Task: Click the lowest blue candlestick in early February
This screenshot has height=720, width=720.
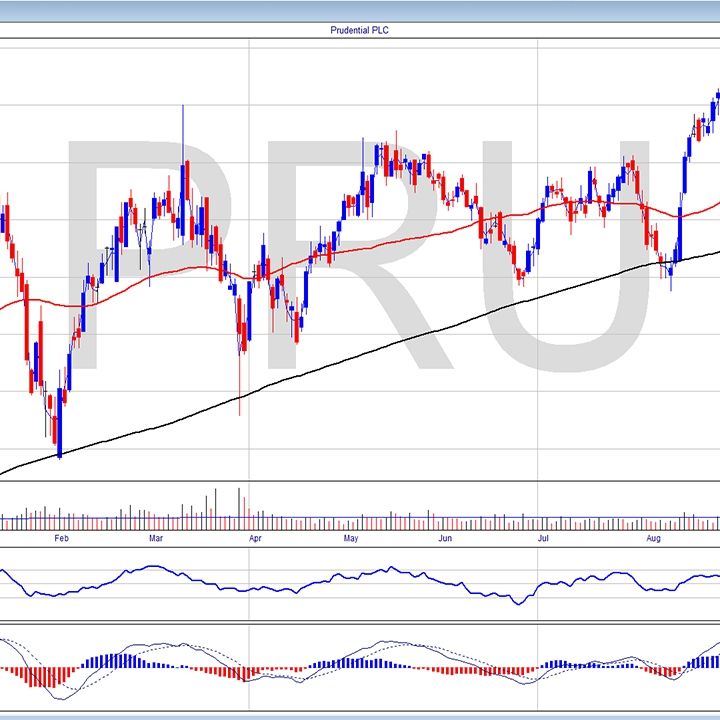Action: point(60,428)
